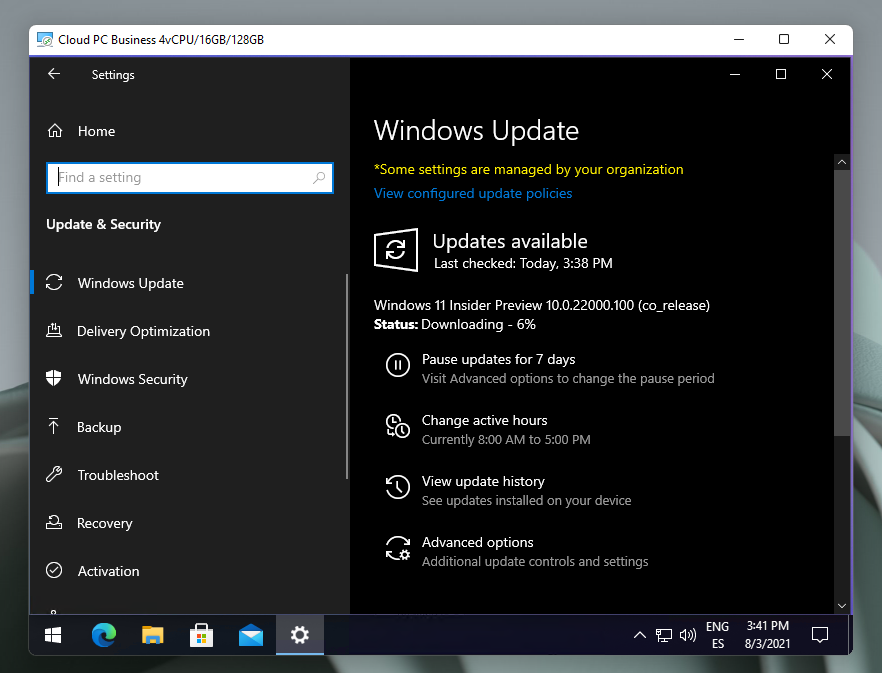Click Pause updates for 7 days

tap(498, 359)
